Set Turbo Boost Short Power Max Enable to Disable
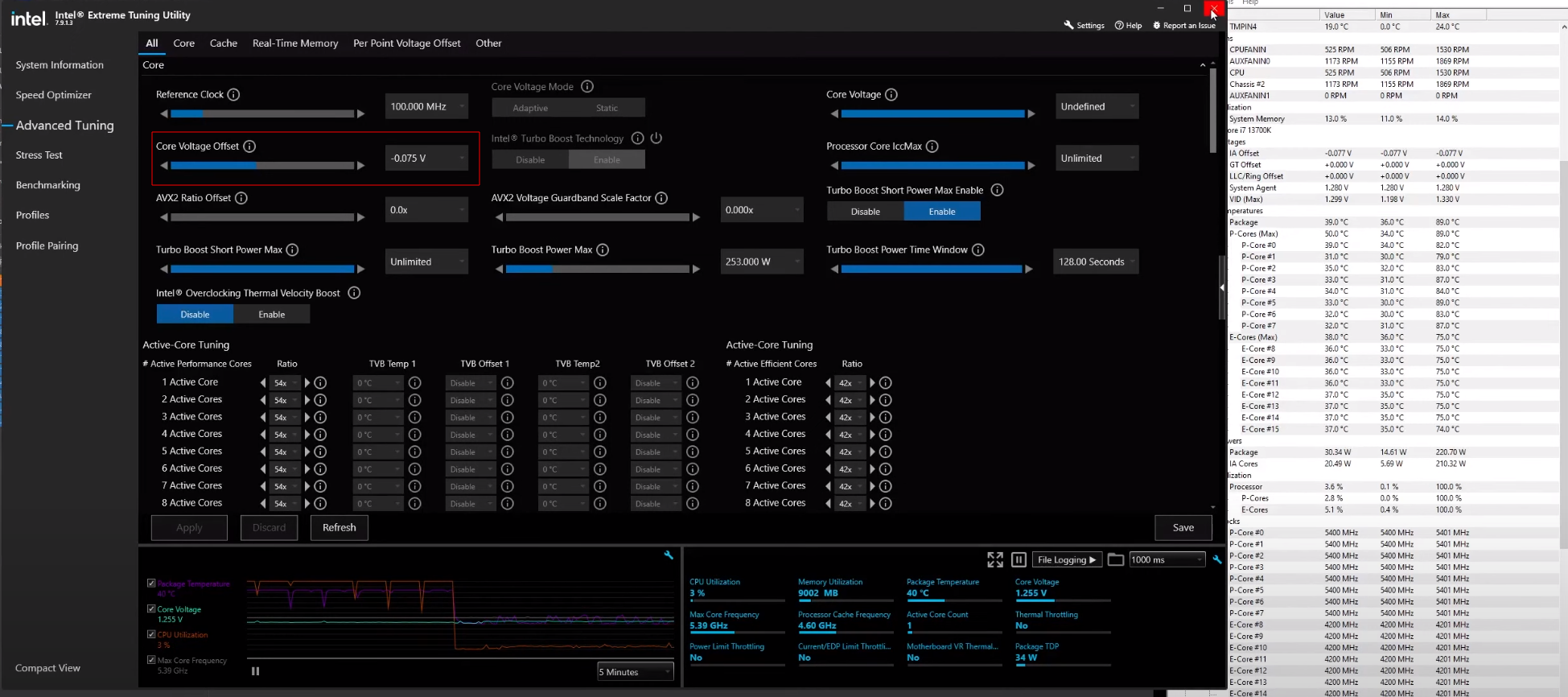Image resolution: width=1568 pixels, height=697 pixels. point(866,211)
